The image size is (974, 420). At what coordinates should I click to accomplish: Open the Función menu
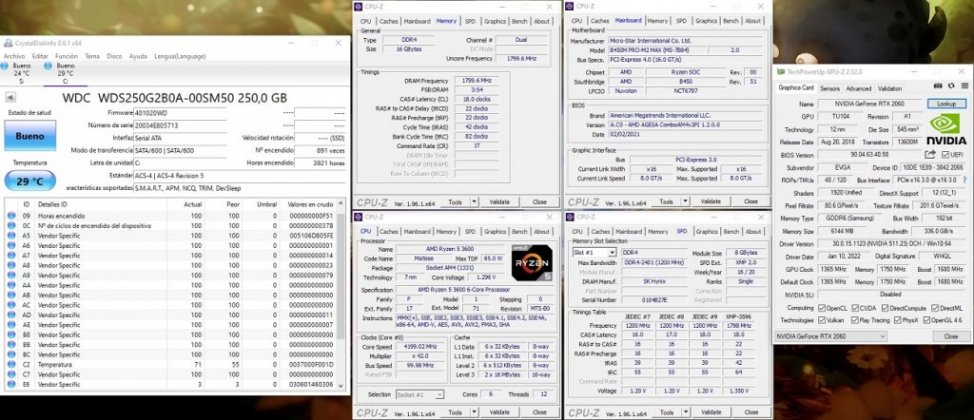[x=66, y=56]
